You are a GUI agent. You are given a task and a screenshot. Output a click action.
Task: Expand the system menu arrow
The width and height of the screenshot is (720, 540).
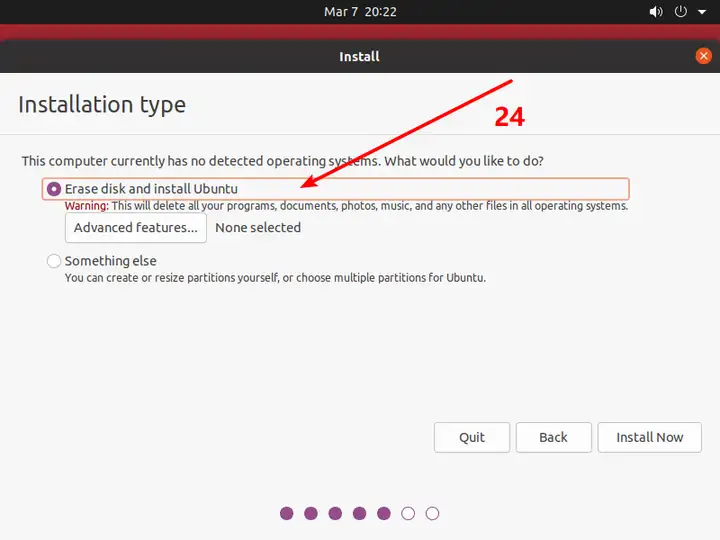point(702,12)
